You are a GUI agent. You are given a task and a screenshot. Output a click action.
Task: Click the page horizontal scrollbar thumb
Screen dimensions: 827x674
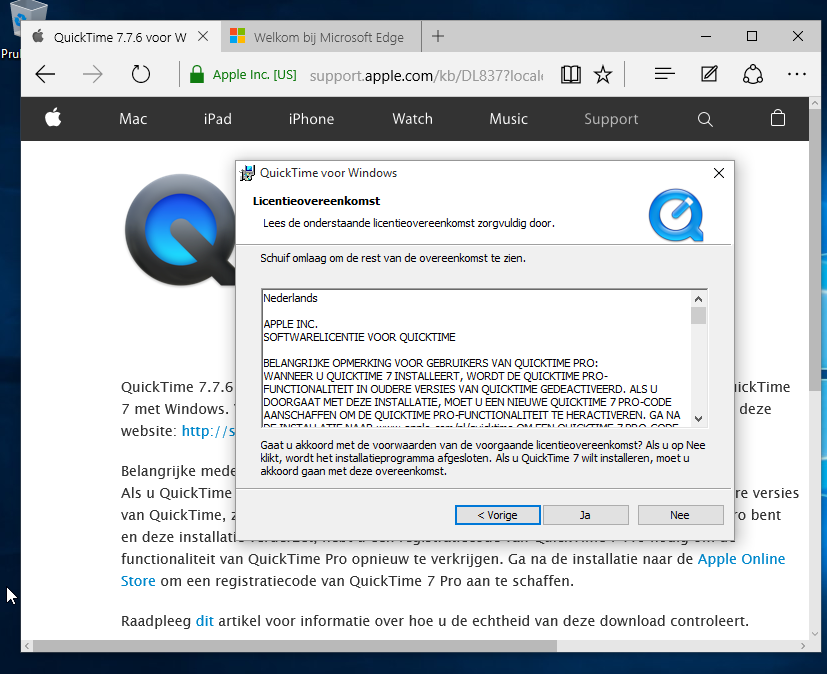[294, 646]
